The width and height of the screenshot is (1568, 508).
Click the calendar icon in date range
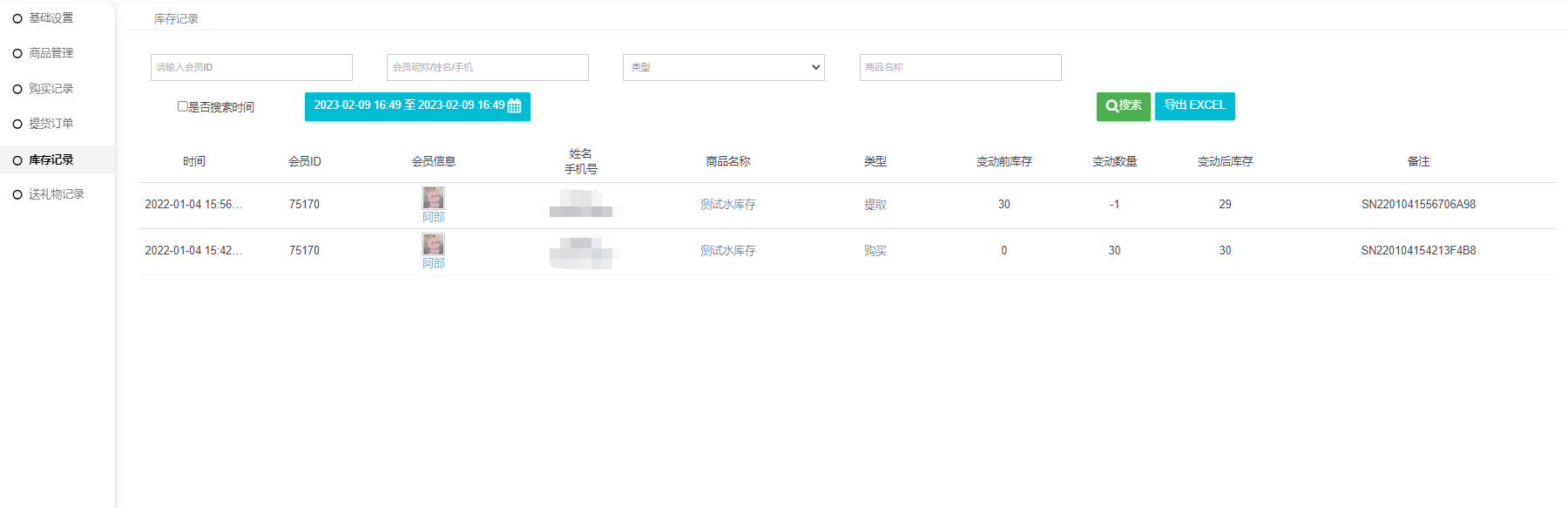coord(515,106)
